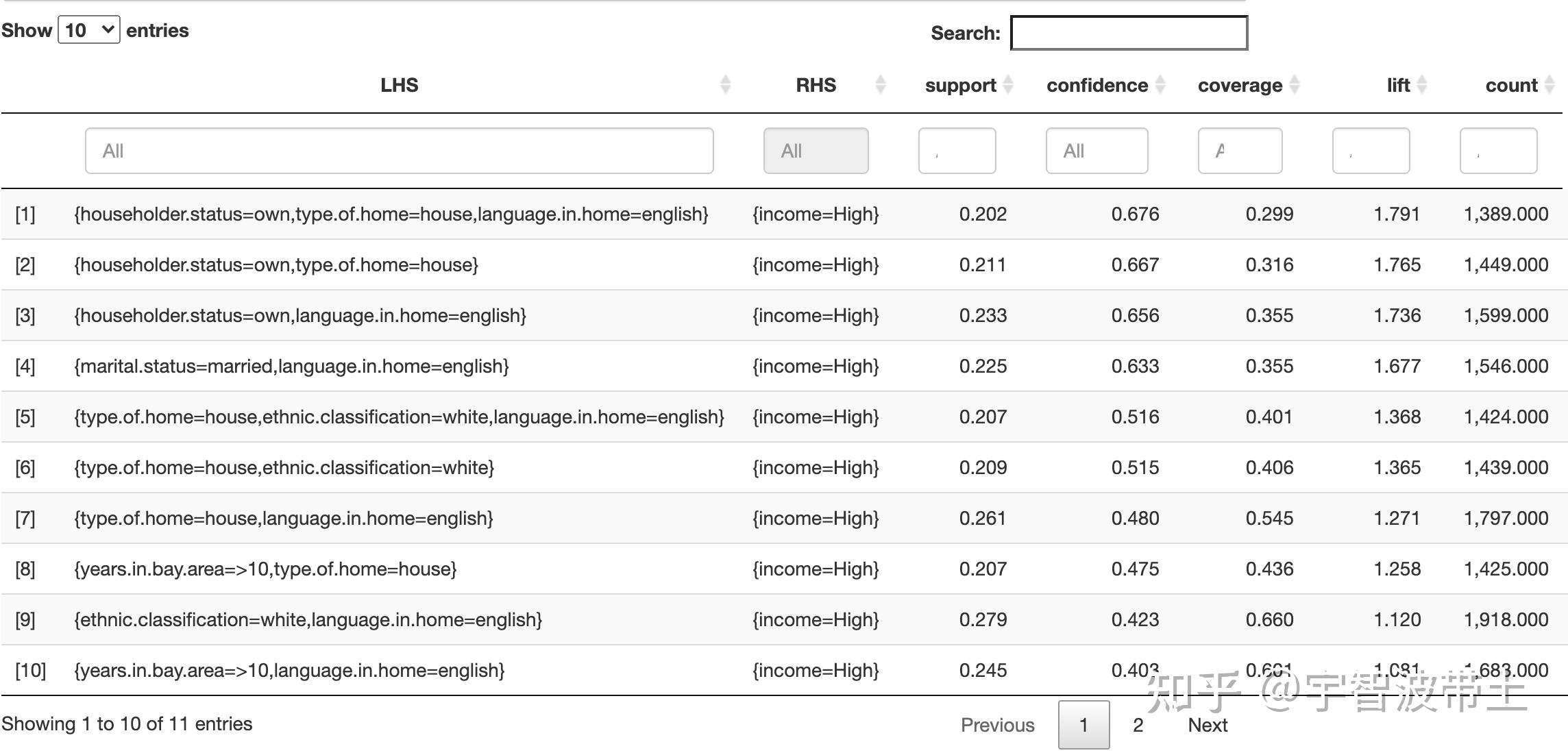Select page 1 pagination button
The width and height of the screenshot is (1568, 755).
click(x=1084, y=725)
